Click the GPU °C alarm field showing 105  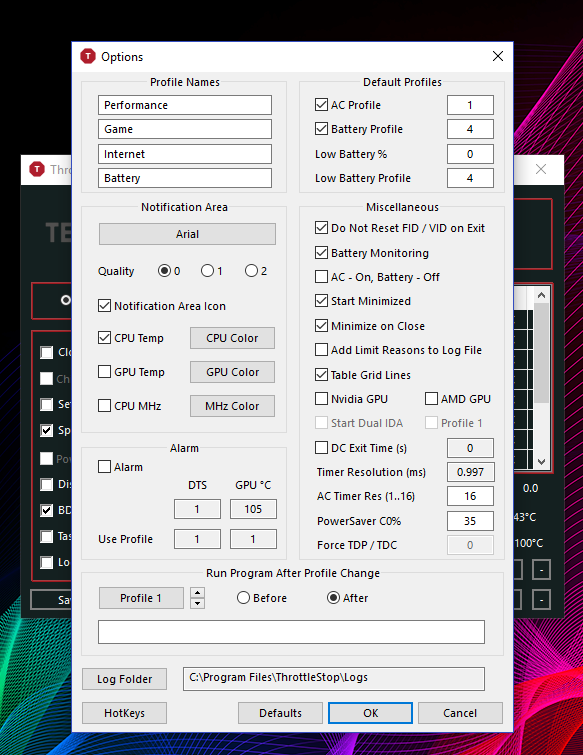click(x=253, y=509)
